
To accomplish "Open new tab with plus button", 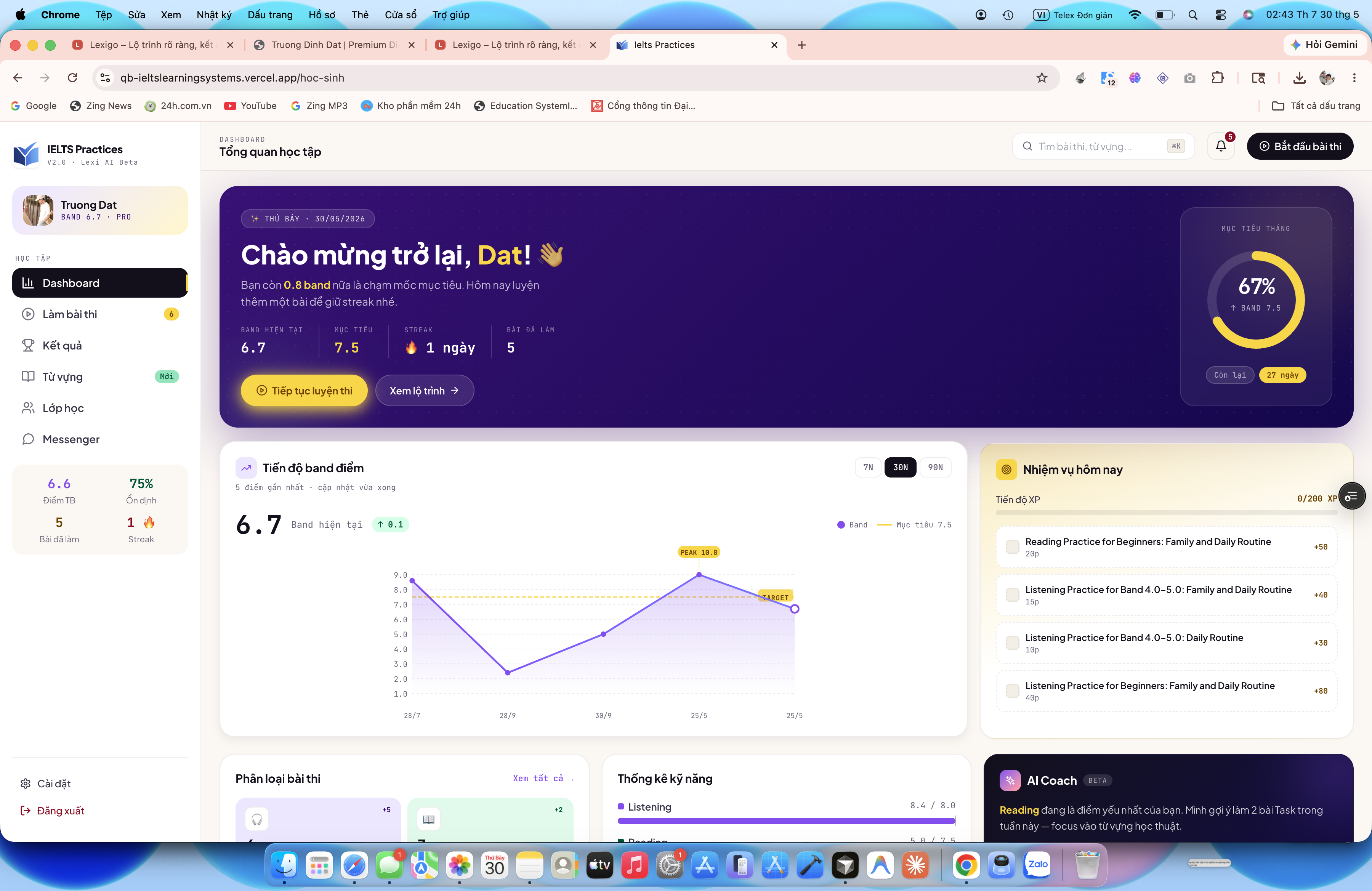I will [802, 45].
